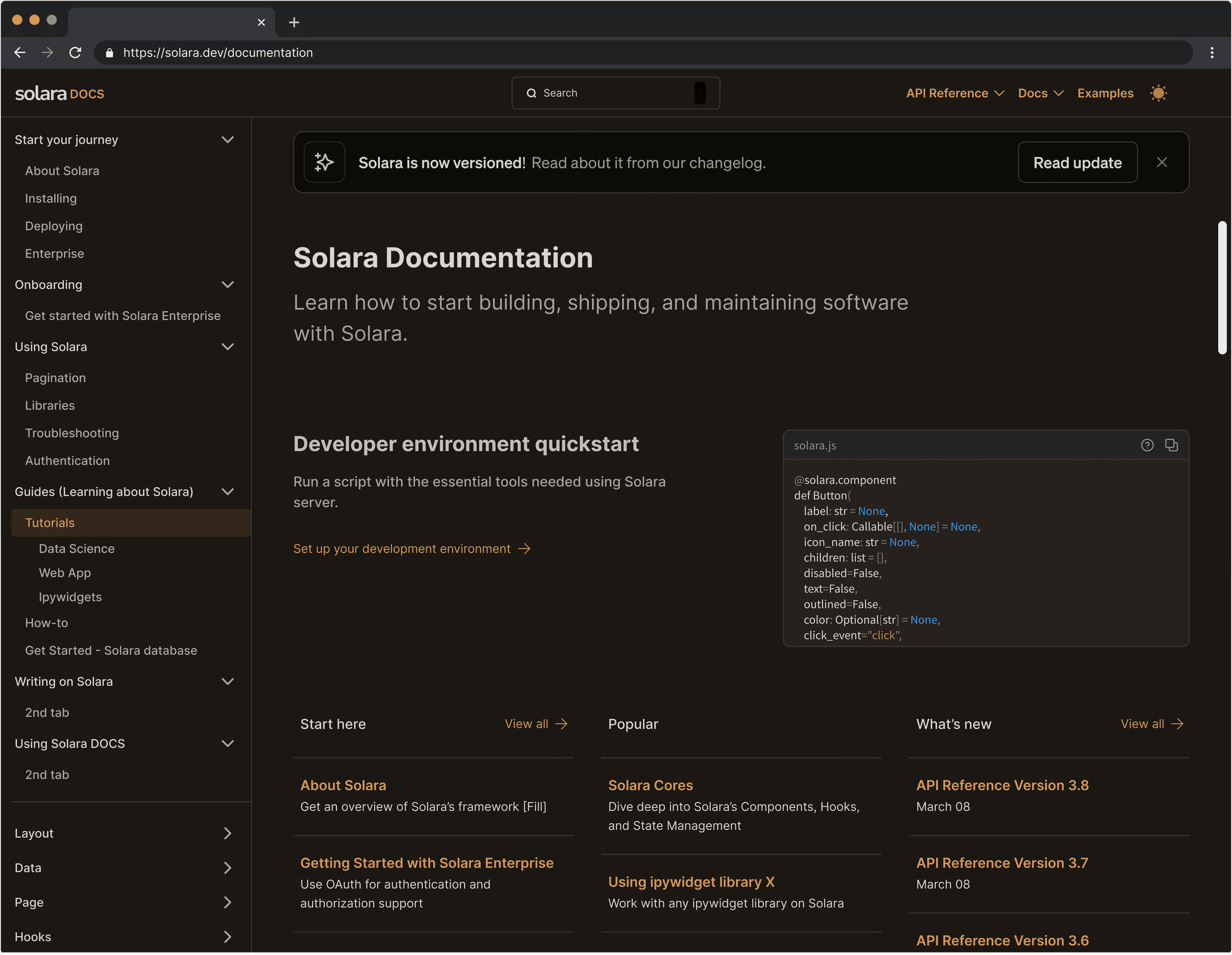The height and width of the screenshot is (955, 1232).
Task: Open the Data Science tutorial
Action: tap(77, 548)
